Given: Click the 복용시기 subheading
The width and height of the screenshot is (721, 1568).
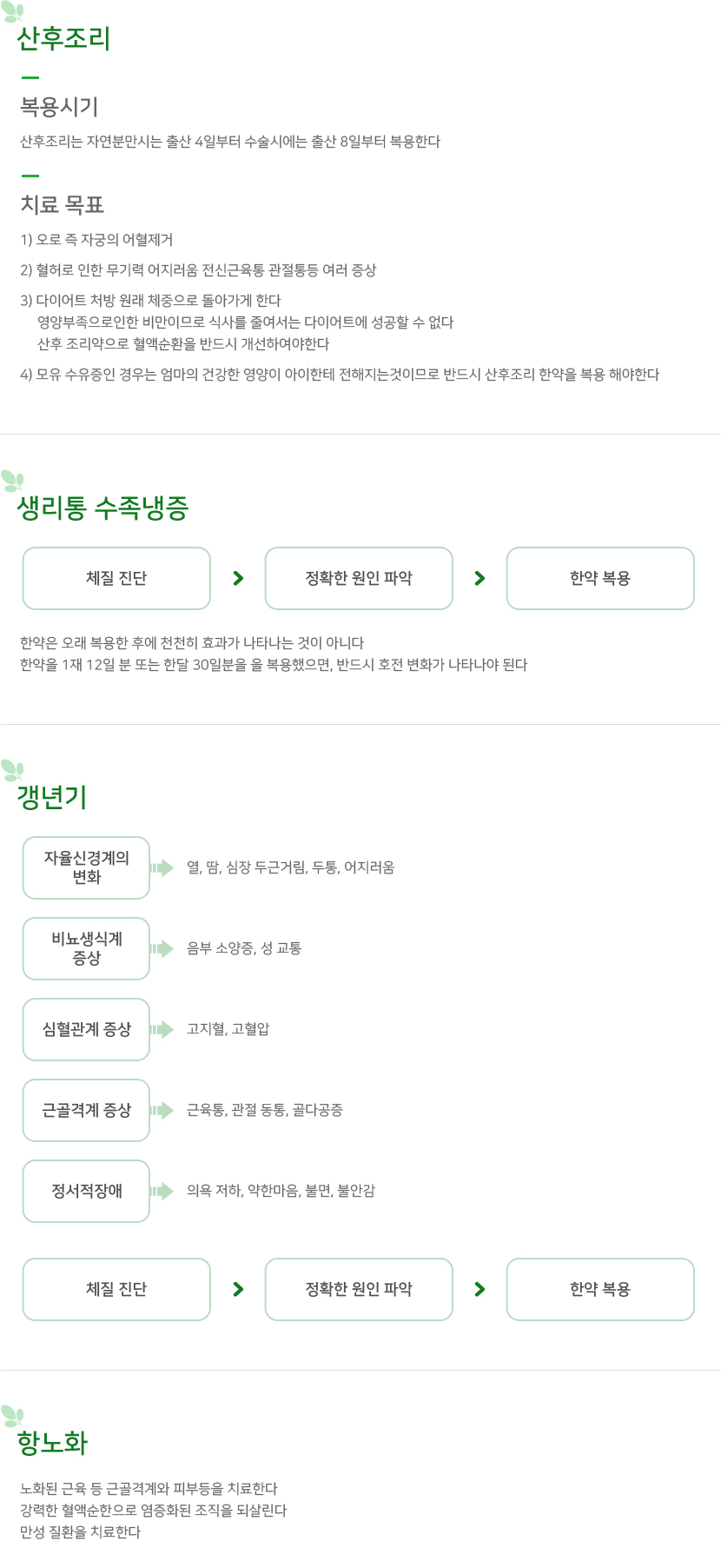Looking at the screenshot, I should [59, 107].
